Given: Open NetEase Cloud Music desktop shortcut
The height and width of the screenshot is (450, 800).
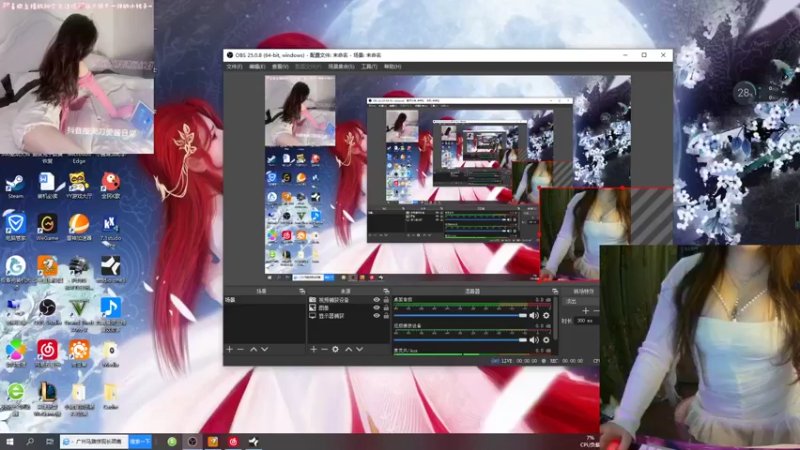Looking at the screenshot, I should click(47, 354).
